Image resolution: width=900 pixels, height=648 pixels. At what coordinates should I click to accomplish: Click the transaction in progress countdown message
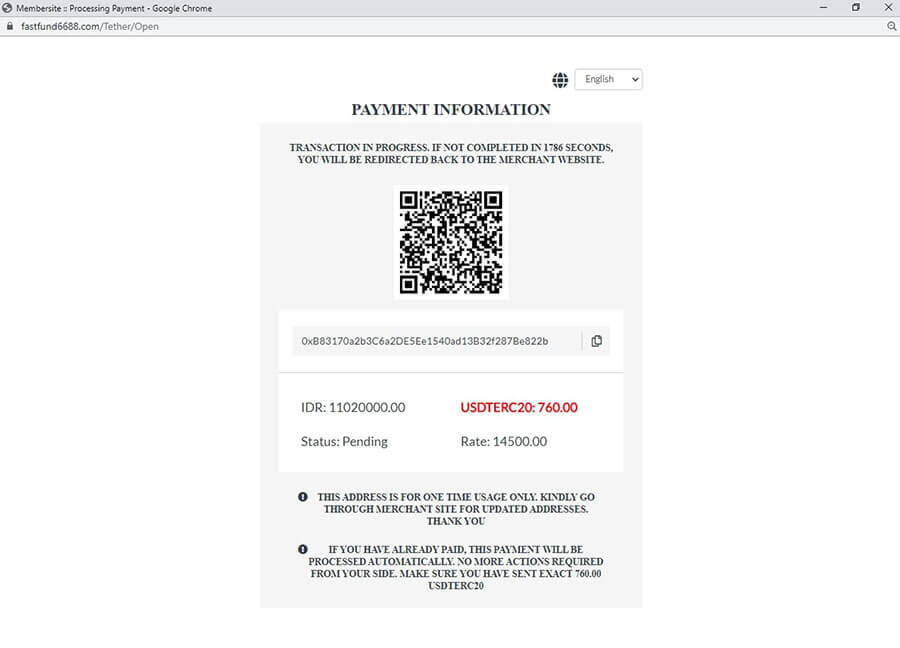point(450,153)
